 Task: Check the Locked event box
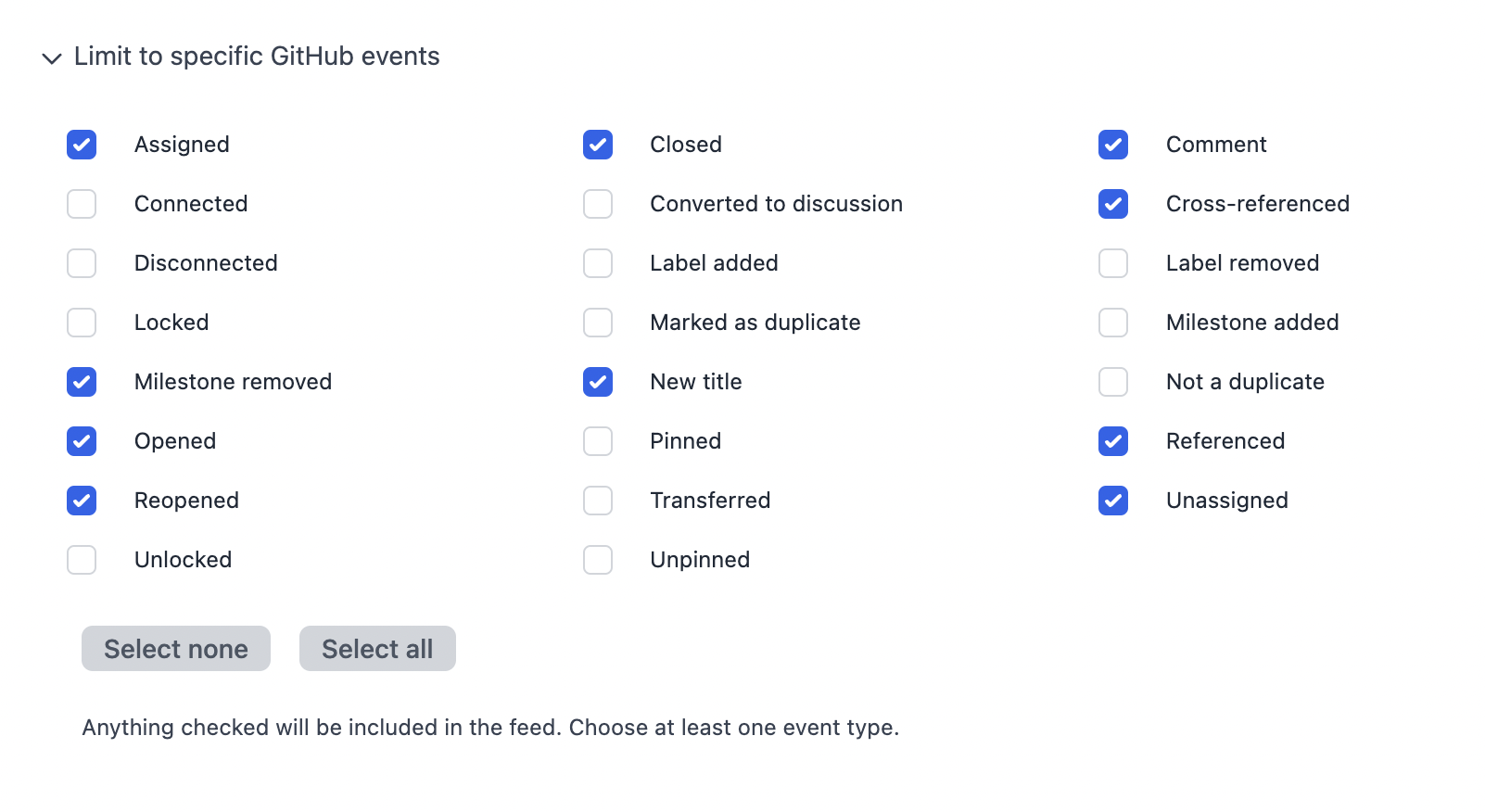tap(82, 323)
